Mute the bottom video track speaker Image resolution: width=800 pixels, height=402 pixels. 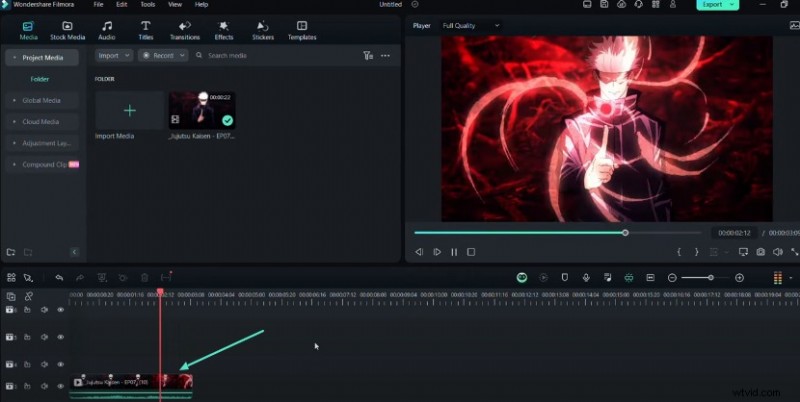44,385
